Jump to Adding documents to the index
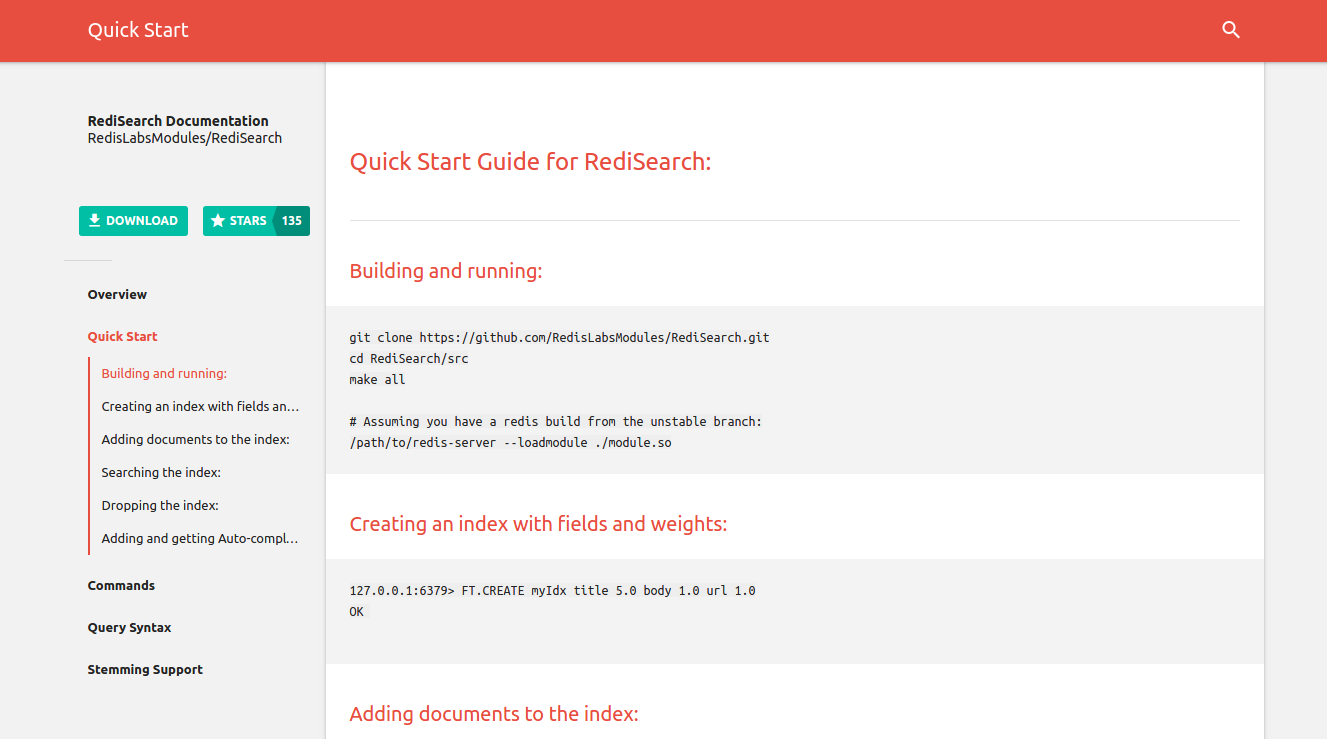 click(195, 440)
